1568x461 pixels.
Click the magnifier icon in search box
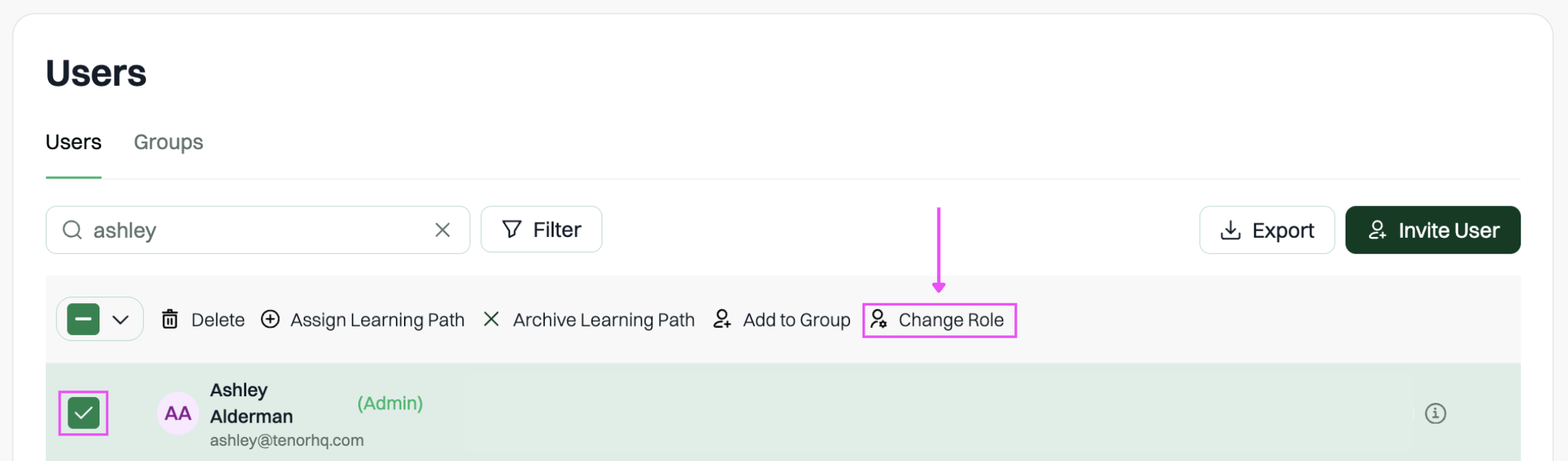click(x=72, y=230)
